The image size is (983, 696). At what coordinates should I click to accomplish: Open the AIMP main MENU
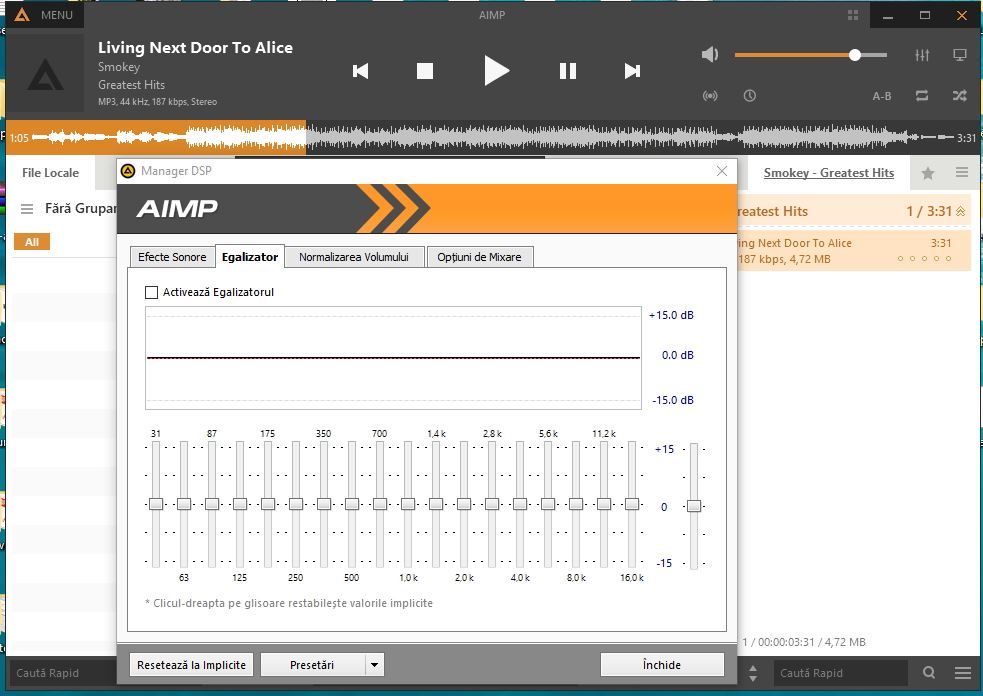point(44,15)
